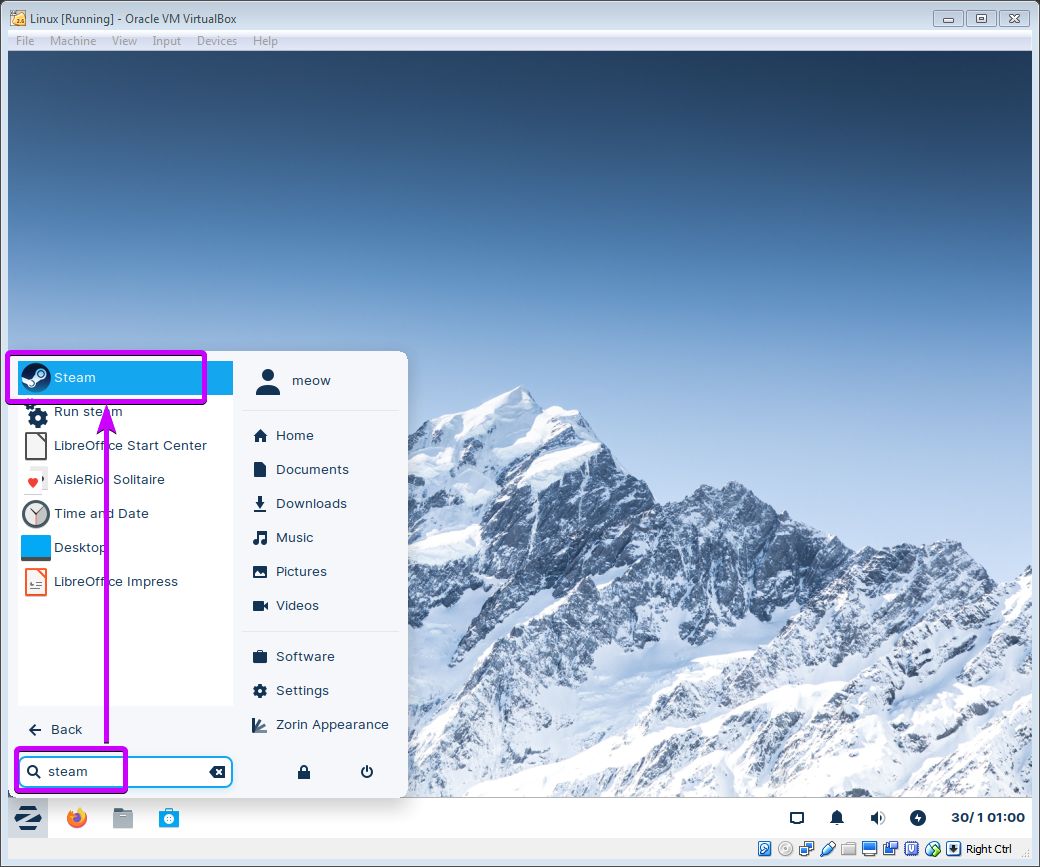Click VirtualBox network adapter indicator
Screen dimensions: 1040x867
coord(807,848)
